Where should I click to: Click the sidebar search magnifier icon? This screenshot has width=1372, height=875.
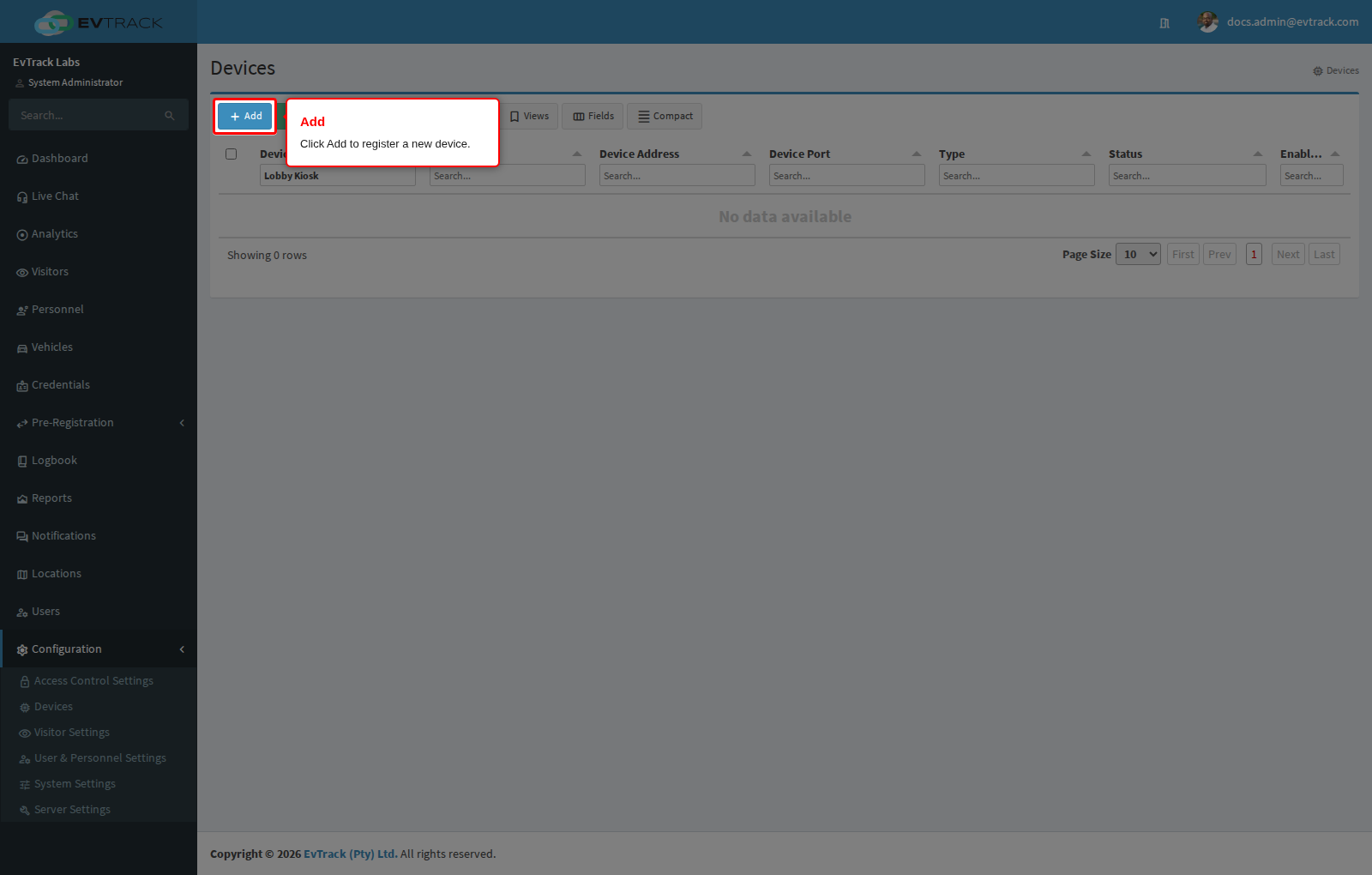(170, 116)
